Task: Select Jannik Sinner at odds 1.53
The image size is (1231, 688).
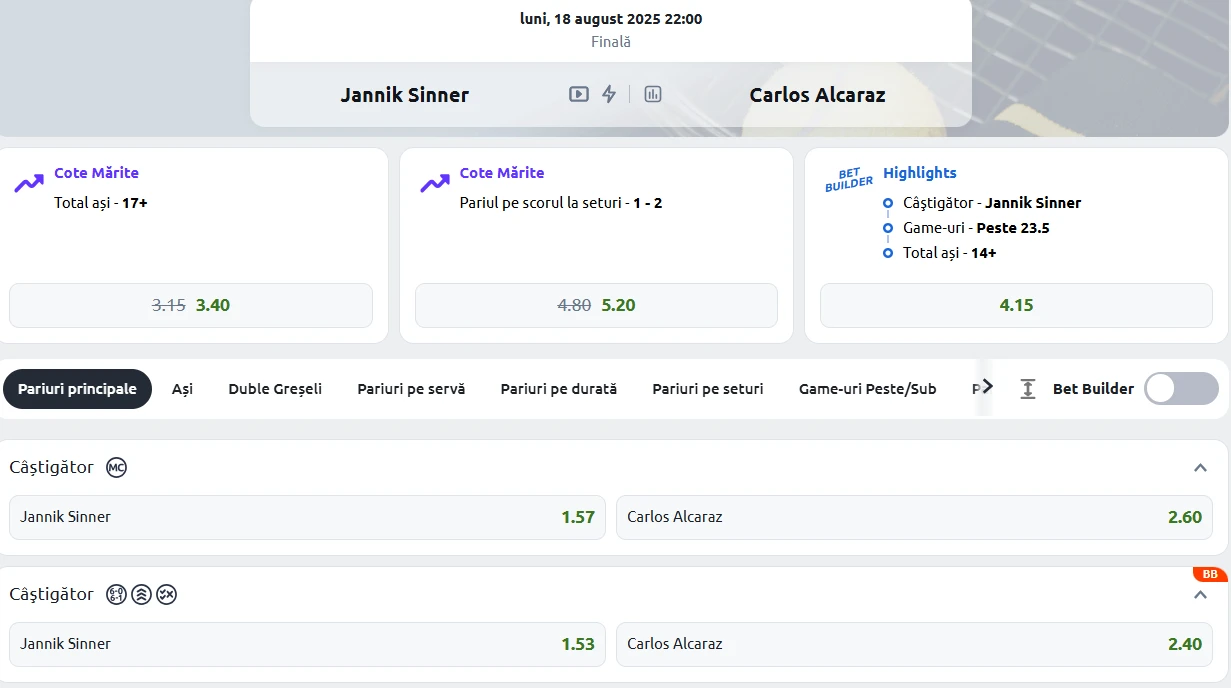Action: tap(307, 644)
